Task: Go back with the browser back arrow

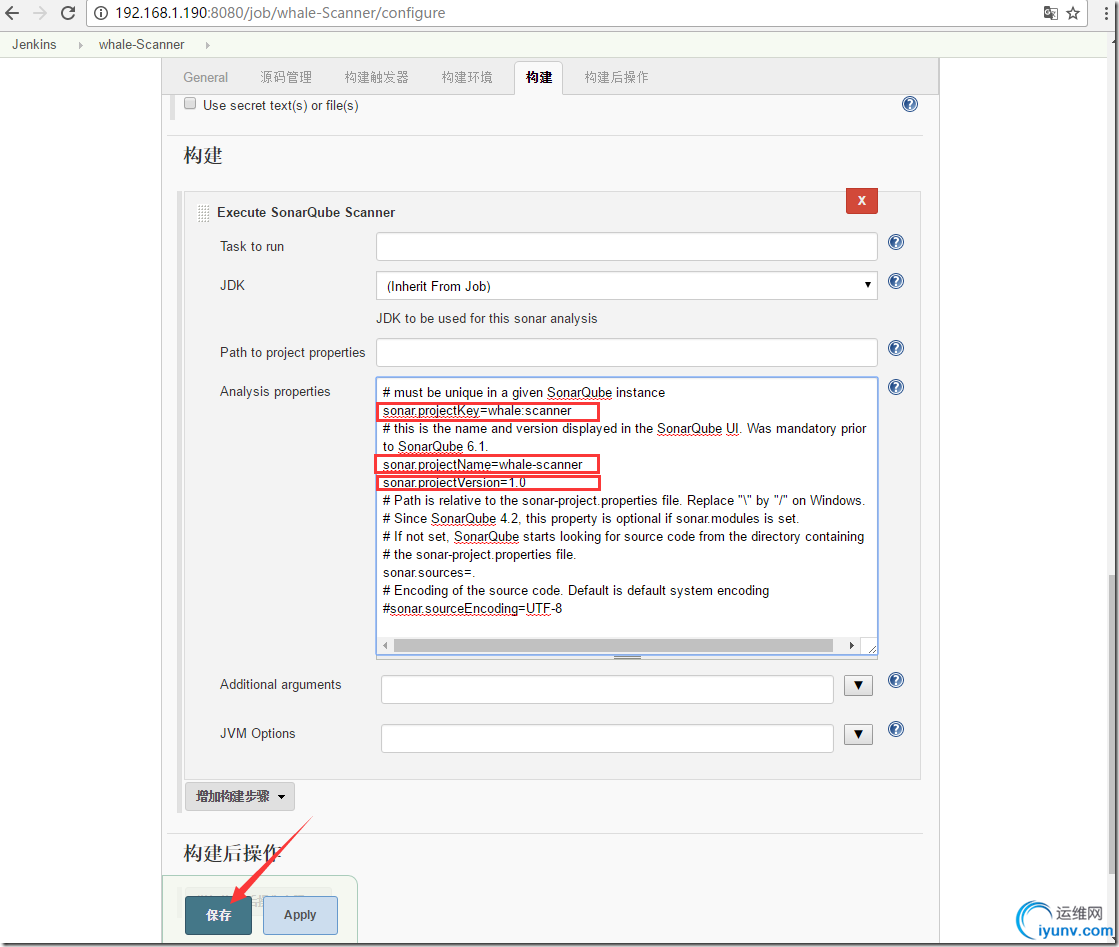Action: click(x=12, y=13)
